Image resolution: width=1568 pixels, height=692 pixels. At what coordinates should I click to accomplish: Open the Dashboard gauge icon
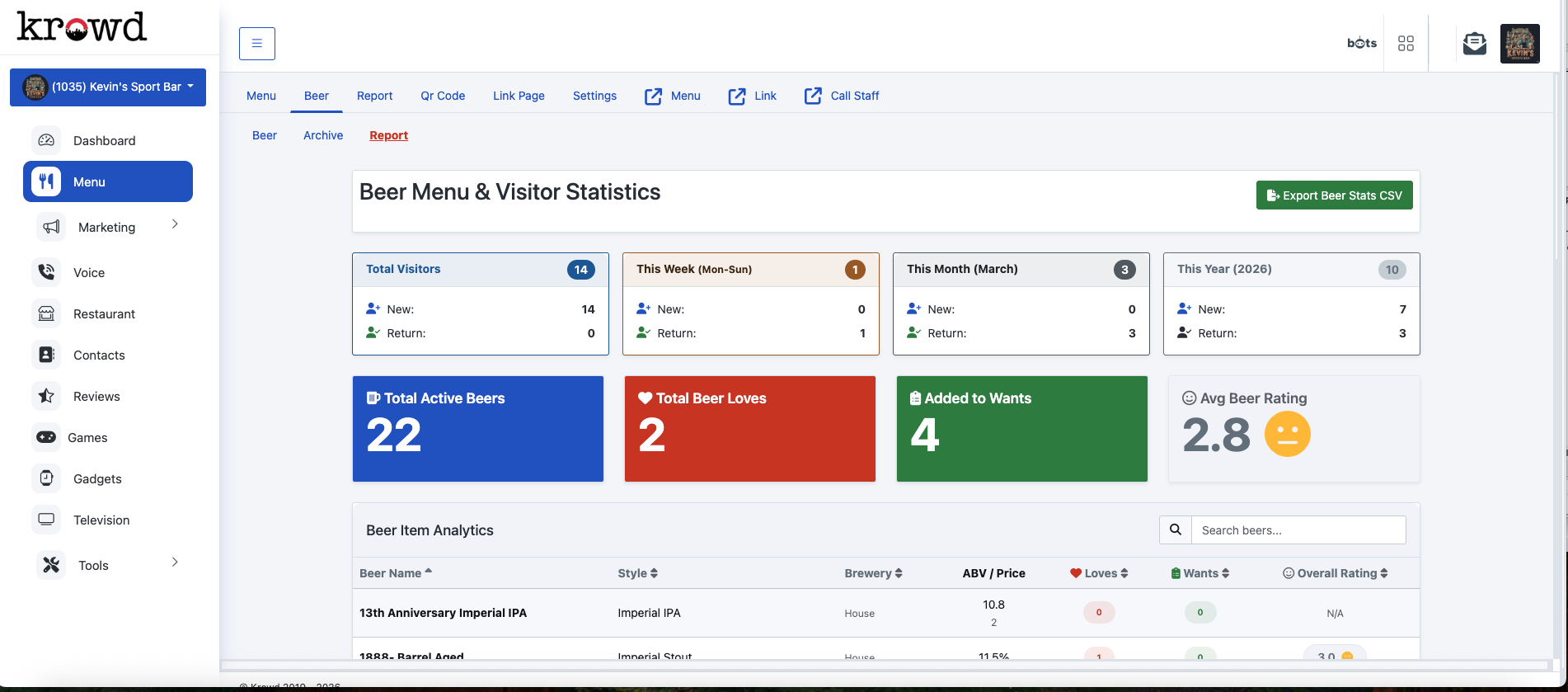47,140
